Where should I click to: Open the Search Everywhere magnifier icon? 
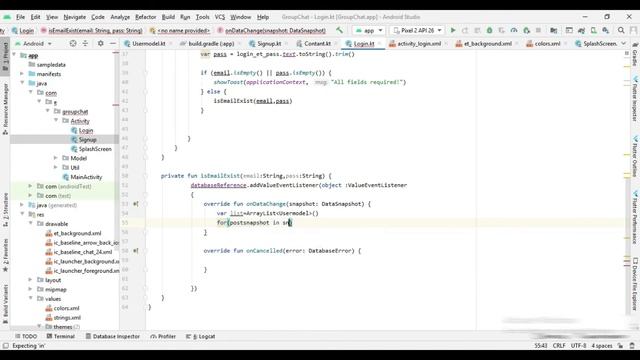coord(621,30)
